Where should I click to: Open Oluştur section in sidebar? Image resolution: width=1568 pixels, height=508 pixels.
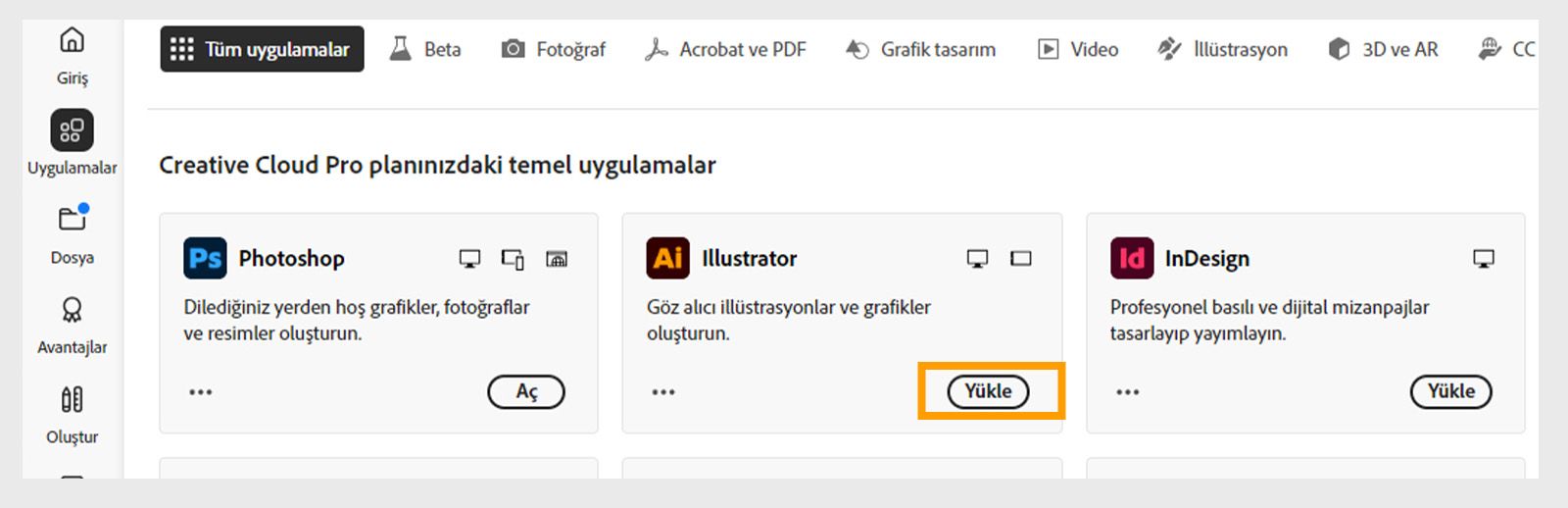(x=72, y=415)
